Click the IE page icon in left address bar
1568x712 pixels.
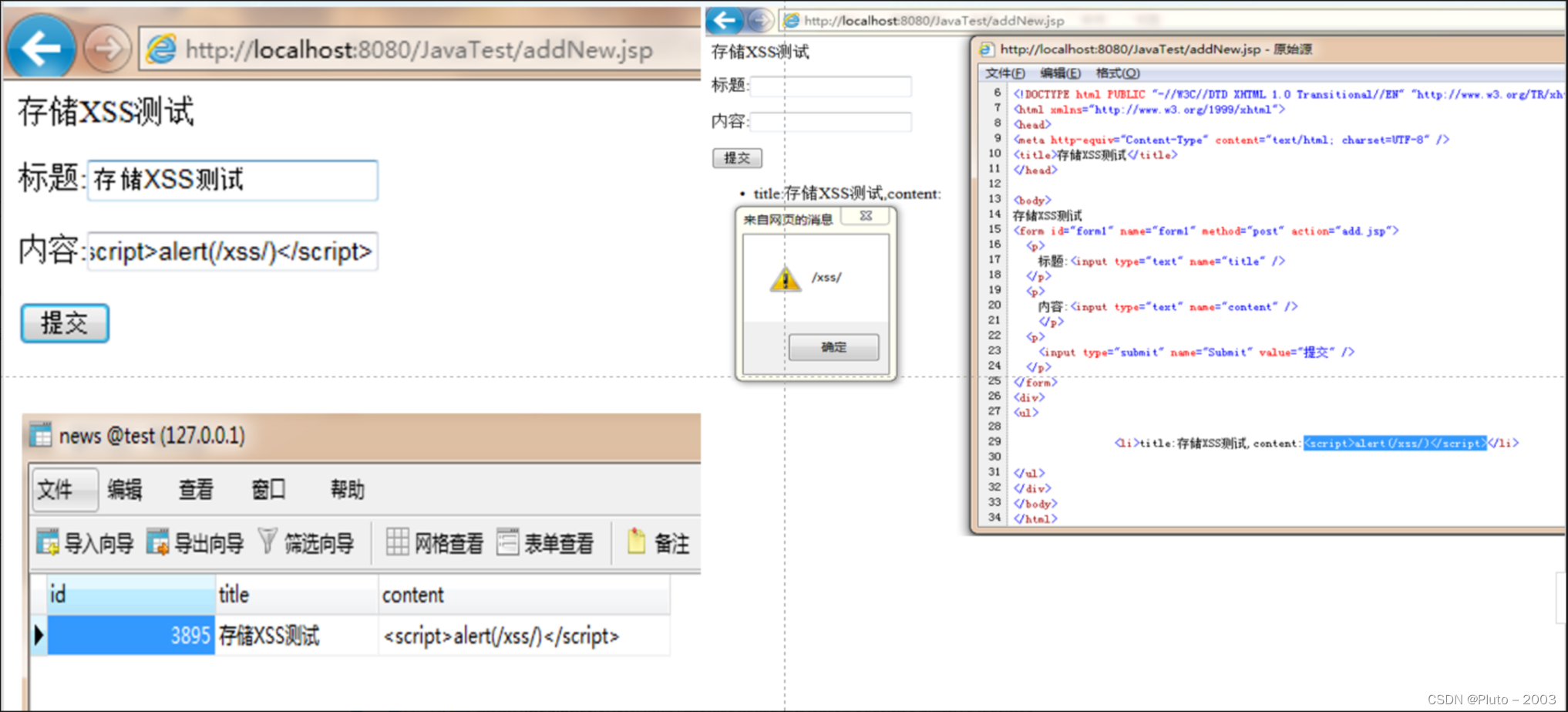[x=161, y=49]
